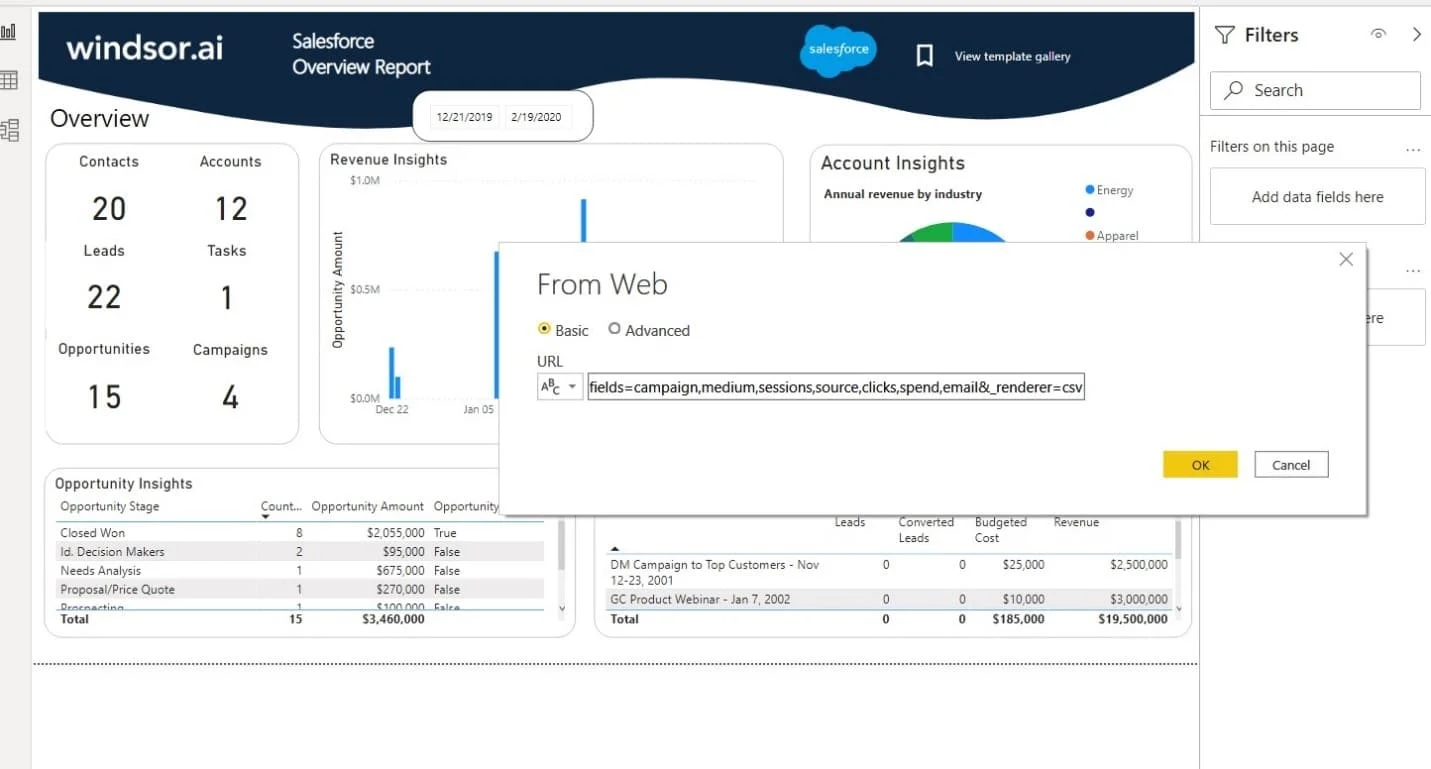1431x769 pixels.
Task: Click the $185,000 total budgeted cost
Action: 1017,619
